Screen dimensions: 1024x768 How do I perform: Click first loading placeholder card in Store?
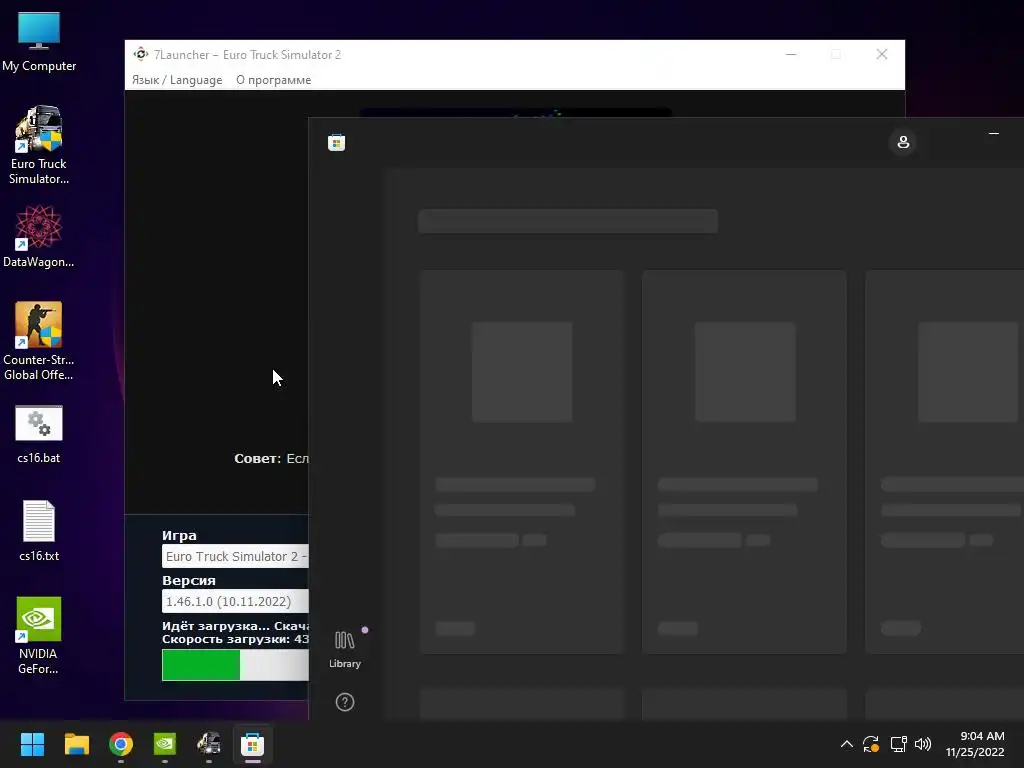pyautogui.click(x=522, y=462)
